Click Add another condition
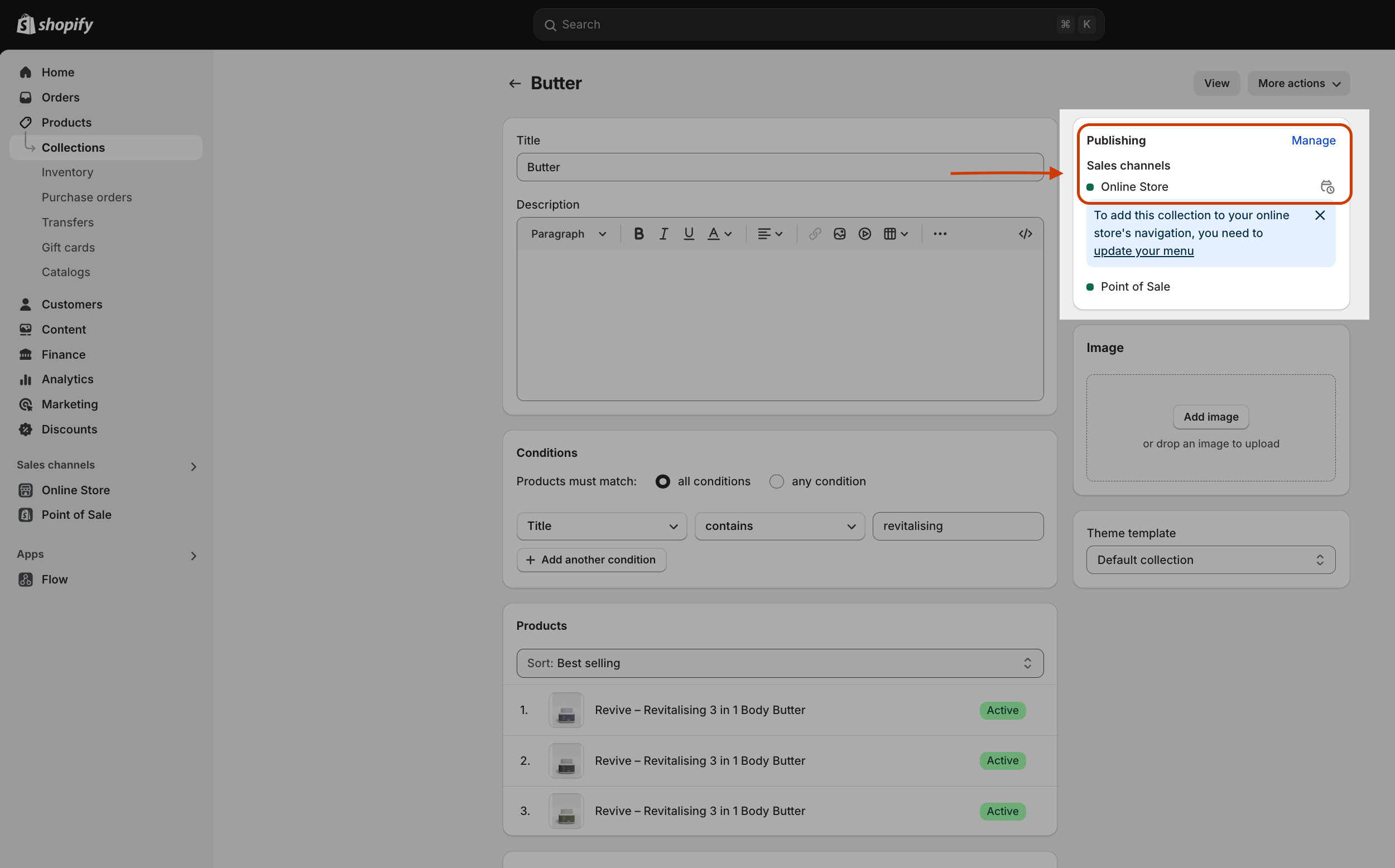This screenshot has width=1395, height=868. [591, 560]
